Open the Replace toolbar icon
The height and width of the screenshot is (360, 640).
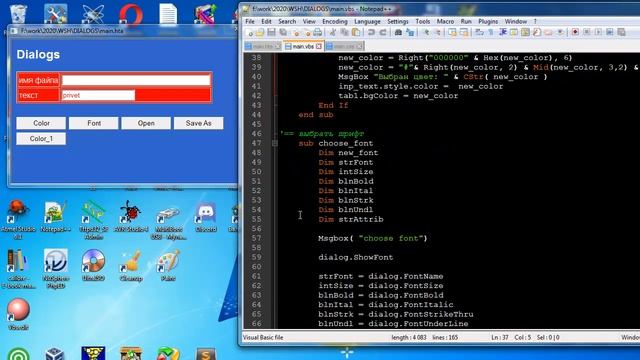click(x=410, y=32)
